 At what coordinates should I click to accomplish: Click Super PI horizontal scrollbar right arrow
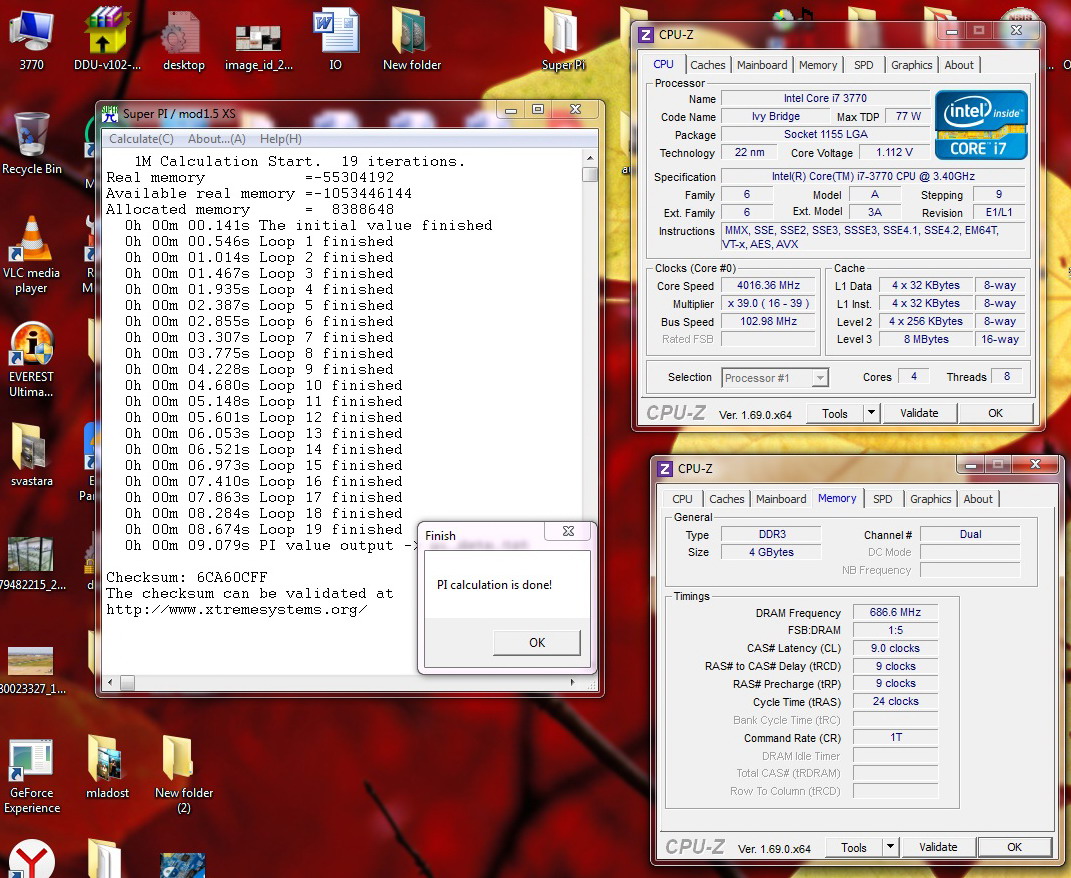(x=572, y=683)
